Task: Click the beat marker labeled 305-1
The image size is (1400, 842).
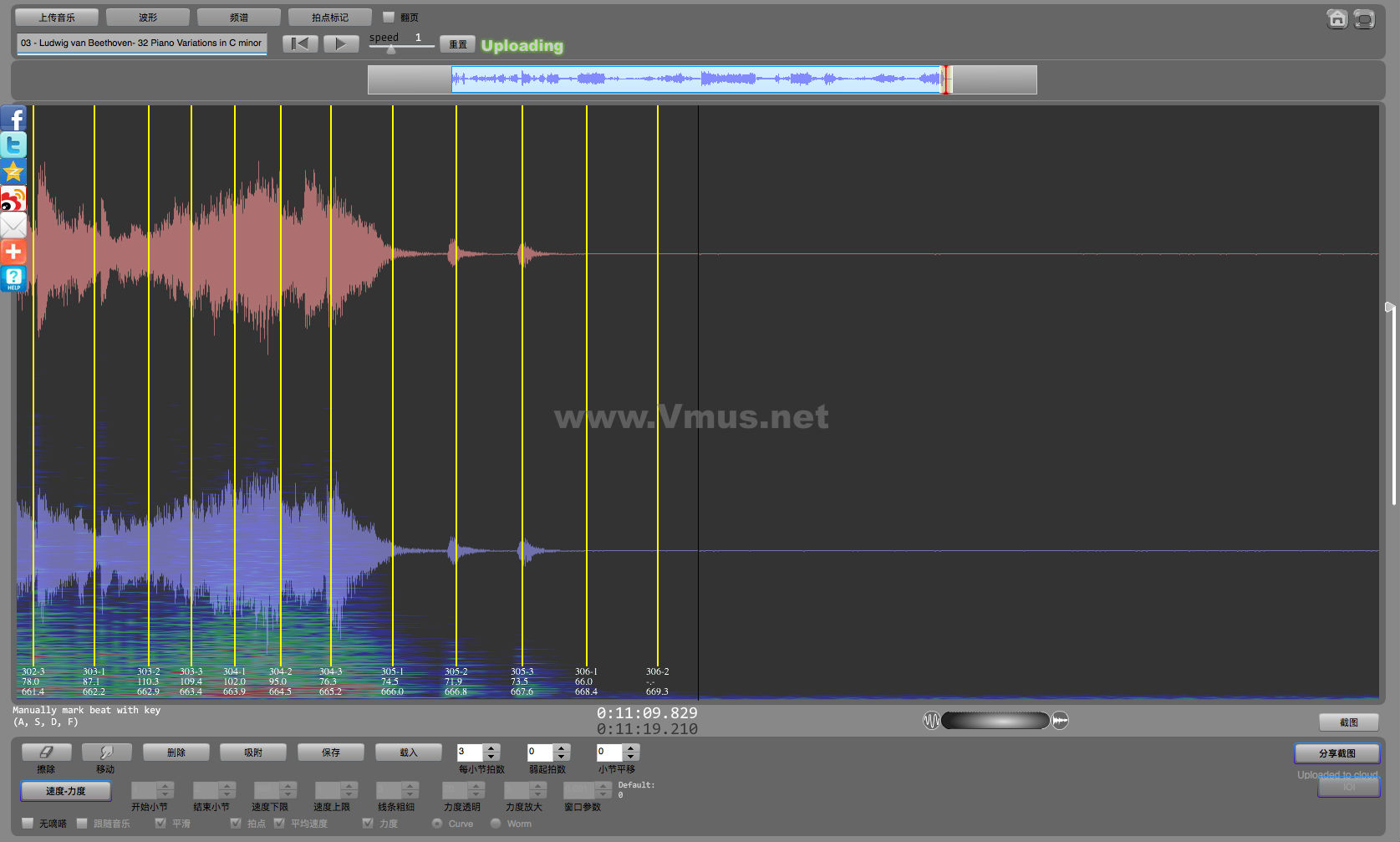Action: pyautogui.click(x=393, y=385)
